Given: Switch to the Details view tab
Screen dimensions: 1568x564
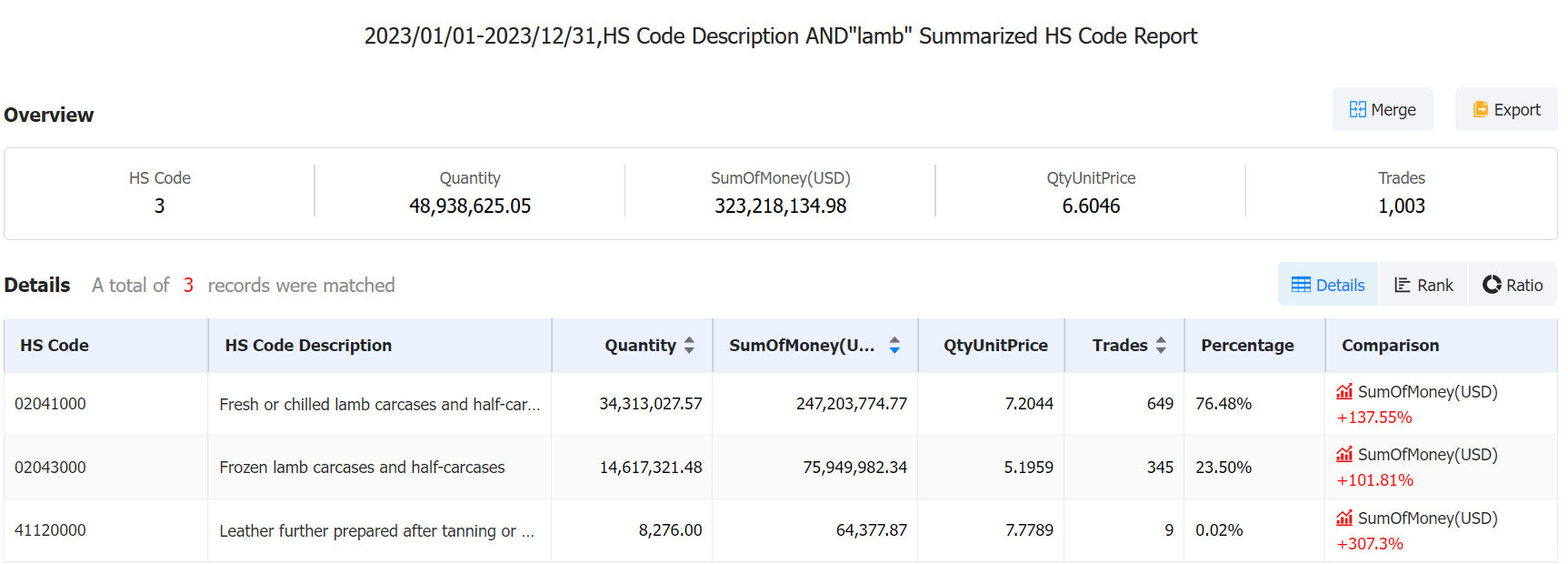Looking at the screenshot, I should (1328, 285).
